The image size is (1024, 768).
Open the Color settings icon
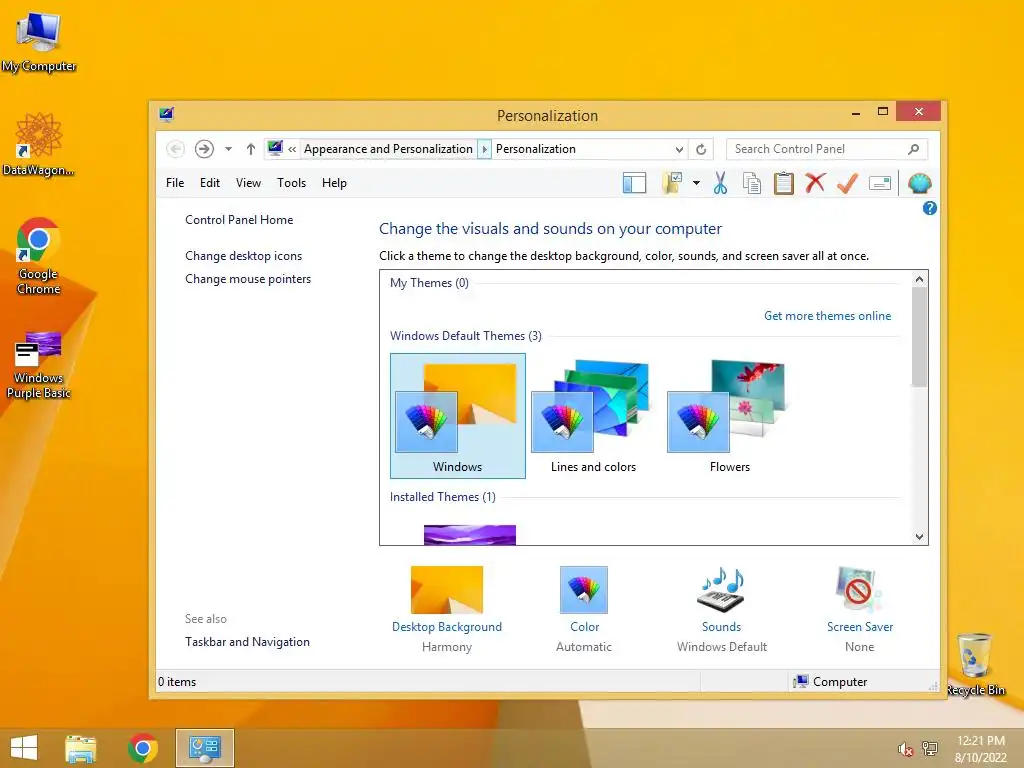pos(584,590)
